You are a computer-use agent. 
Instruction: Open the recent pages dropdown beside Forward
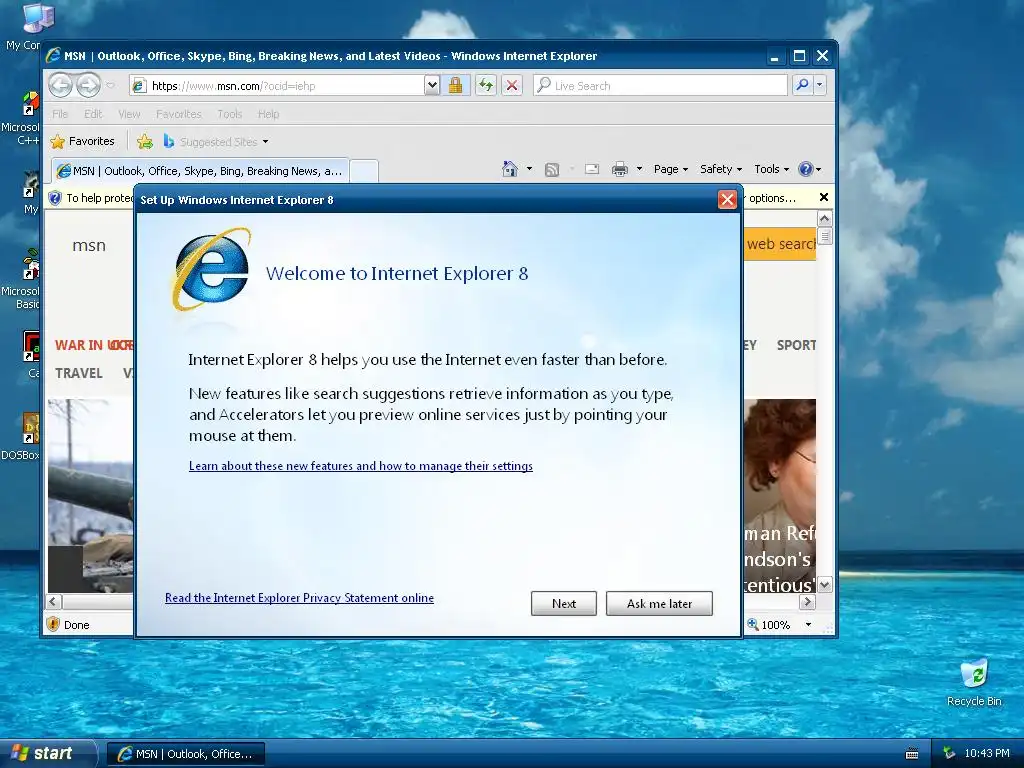[x=110, y=86]
